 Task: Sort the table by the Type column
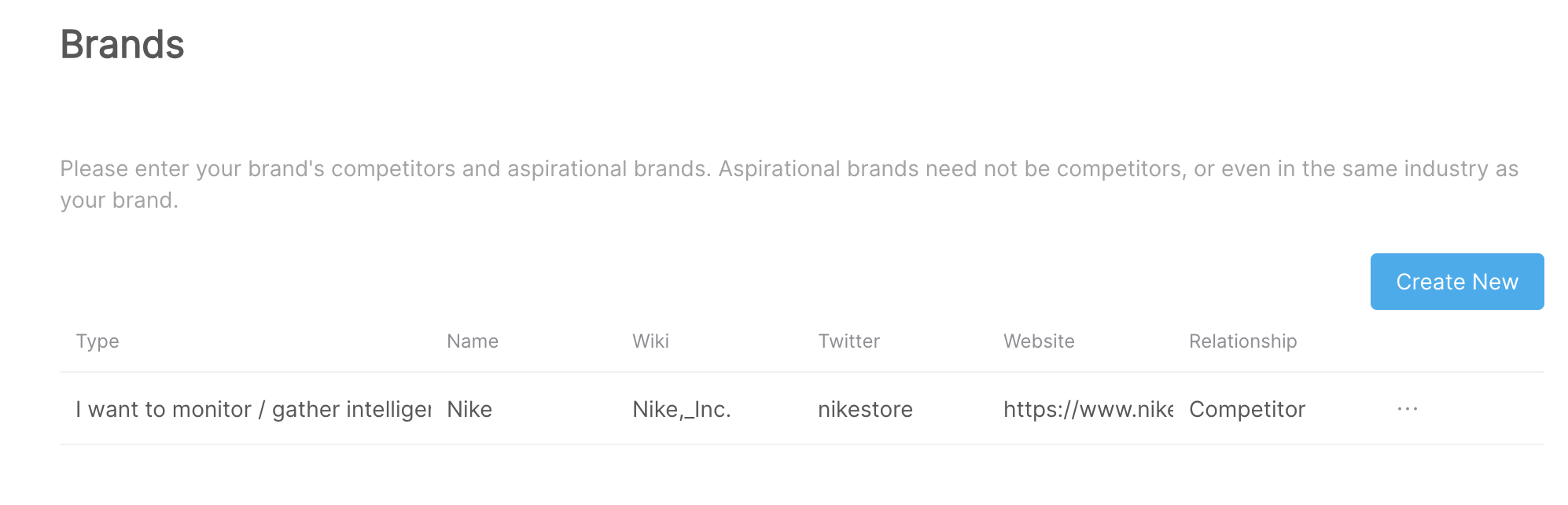[98, 341]
